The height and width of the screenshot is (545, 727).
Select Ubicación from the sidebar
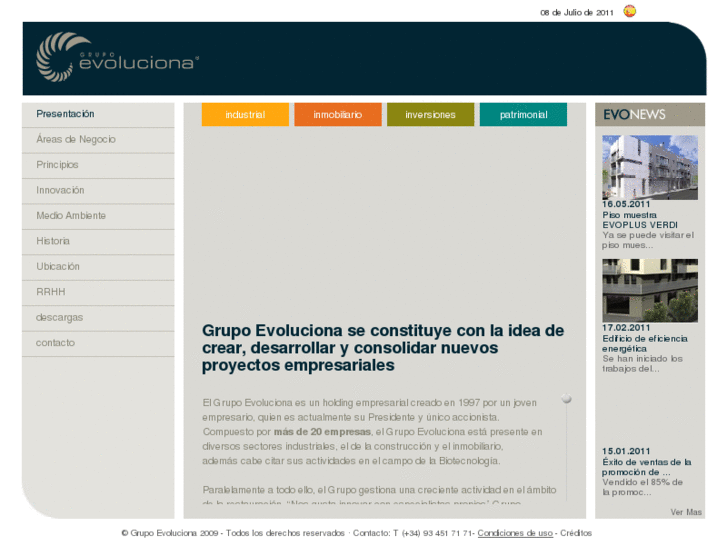tap(58, 267)
